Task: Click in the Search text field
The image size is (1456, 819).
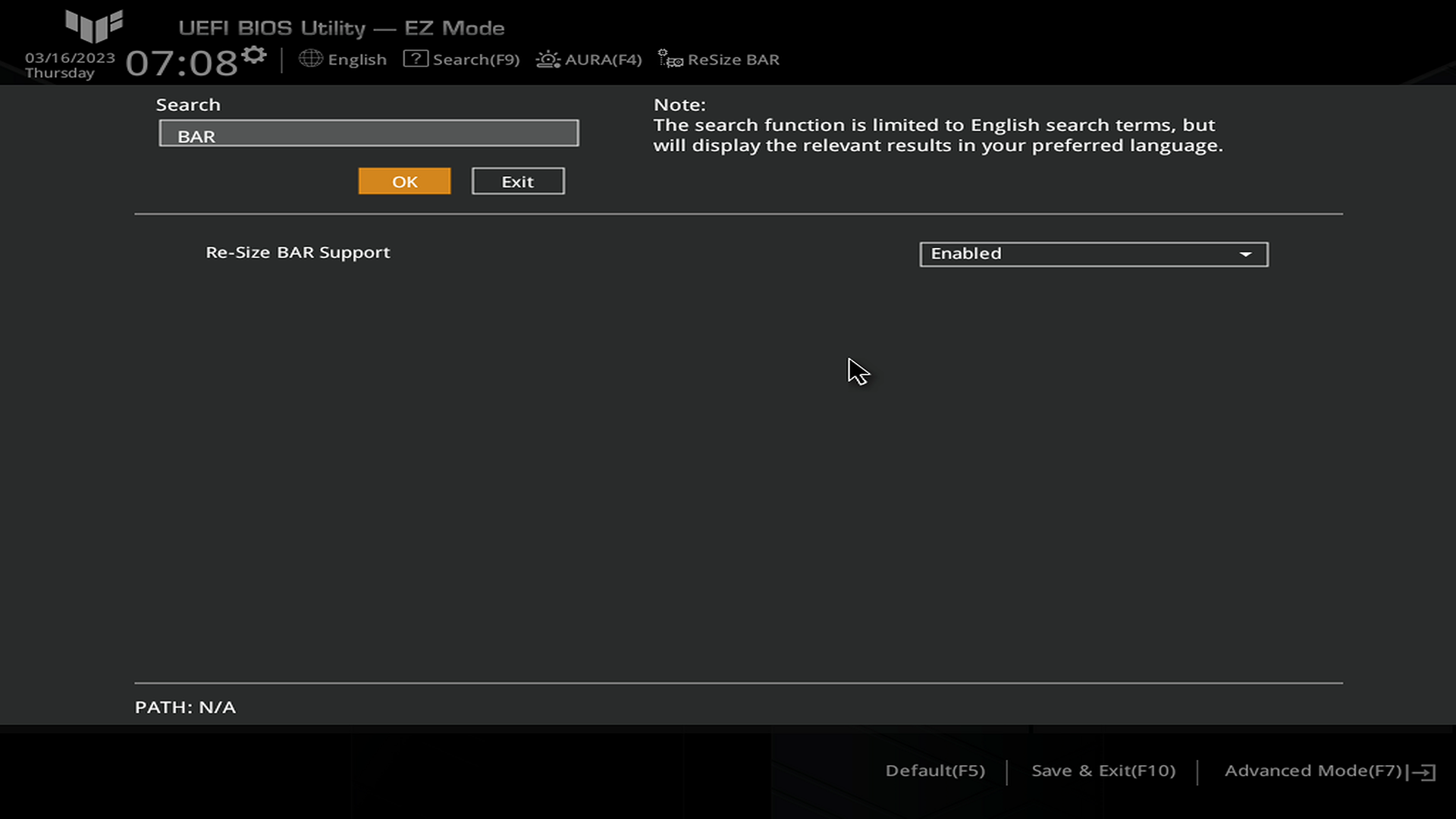Action: [x=369, y=133]
